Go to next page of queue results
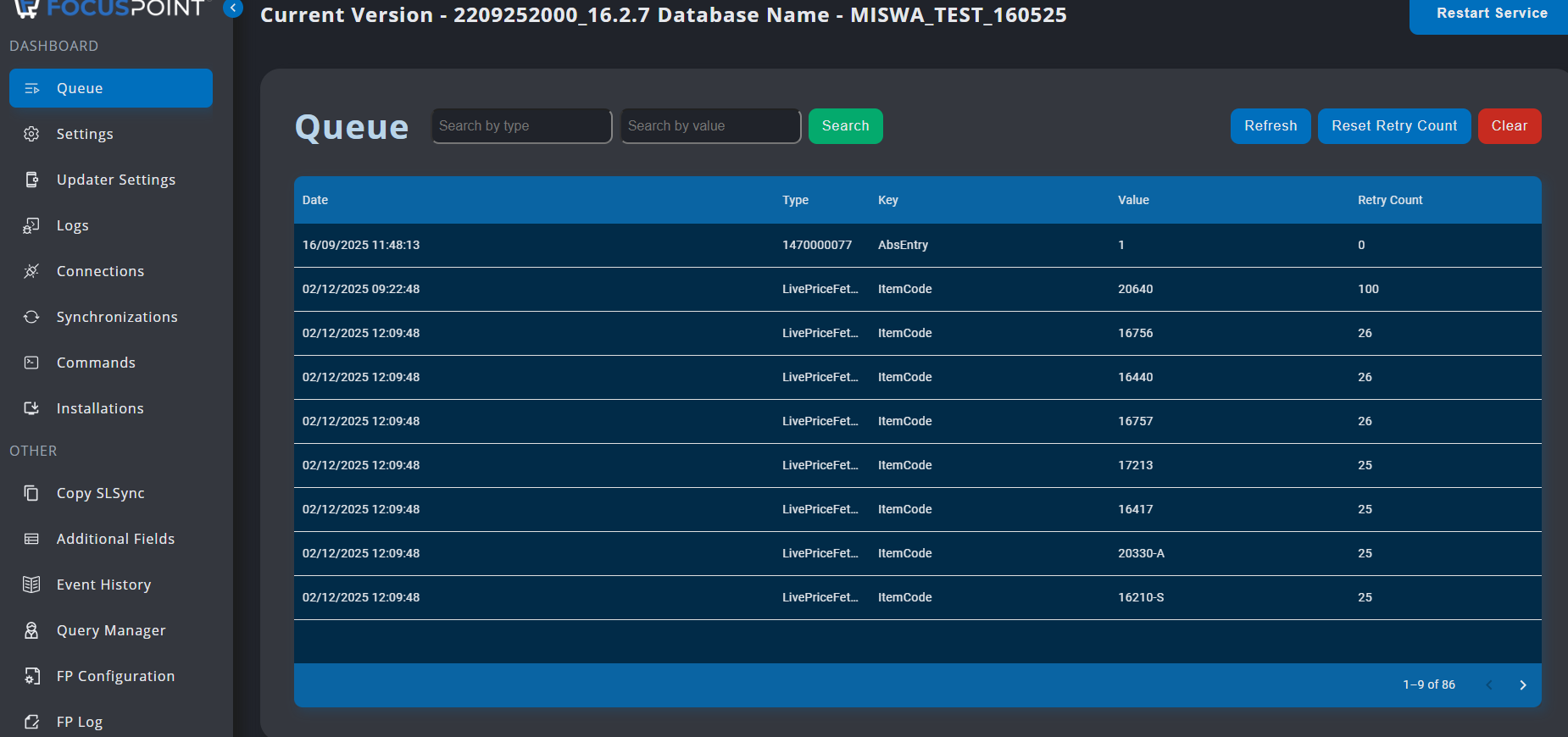Screen dimensions: 1568x737 coord(1522,685)
